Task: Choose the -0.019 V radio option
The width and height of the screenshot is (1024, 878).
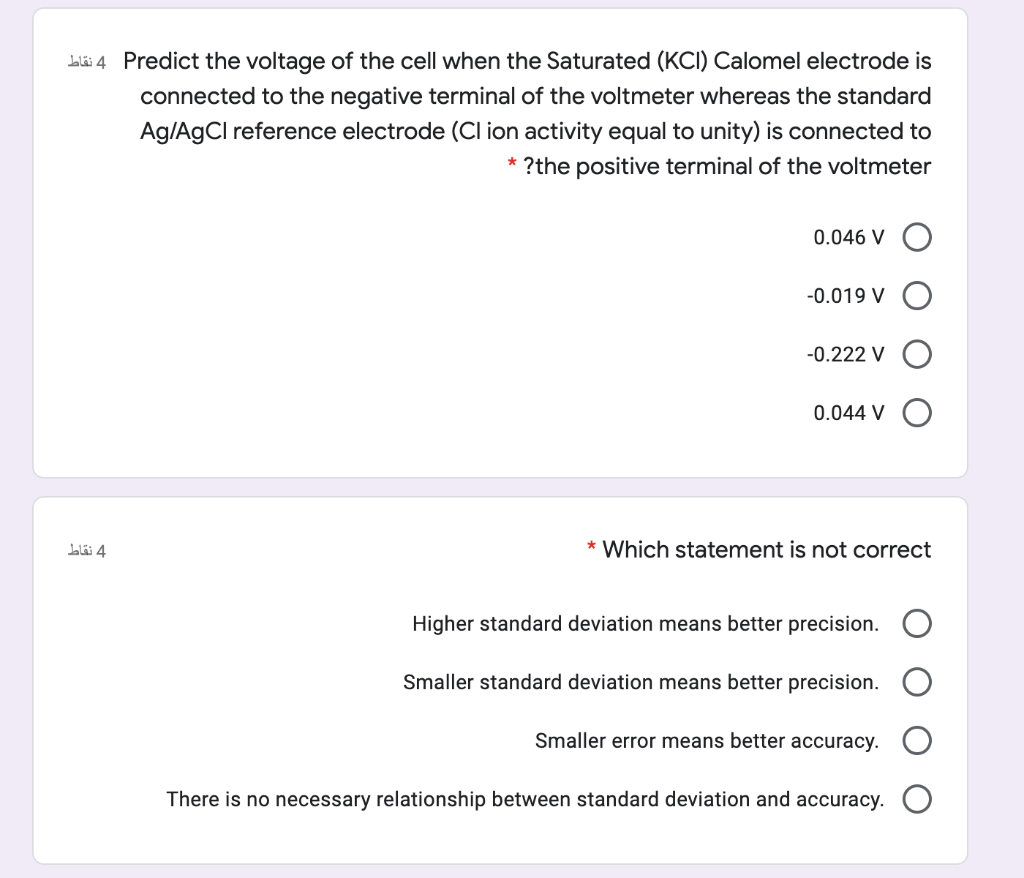Action: 917,296
